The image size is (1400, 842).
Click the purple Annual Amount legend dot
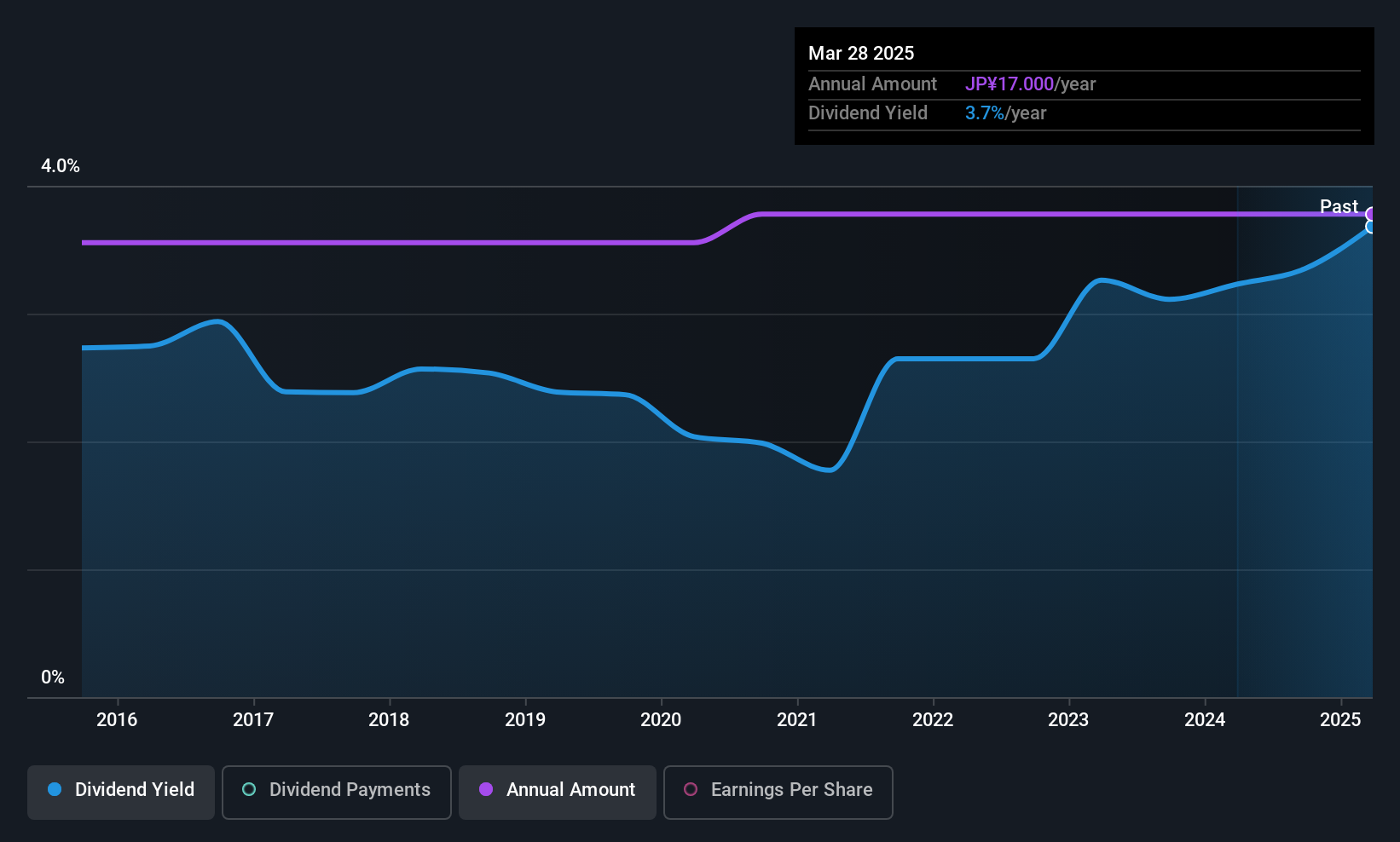coord(486,789)
